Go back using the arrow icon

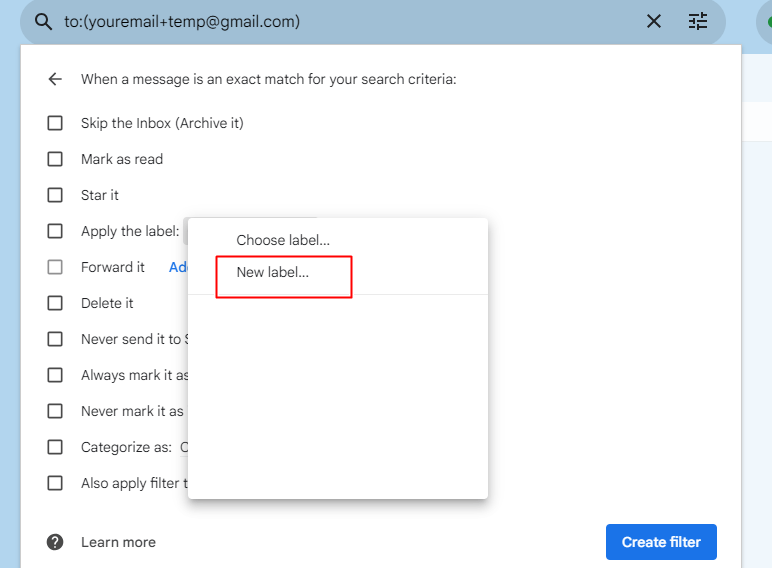coord(55,79)
